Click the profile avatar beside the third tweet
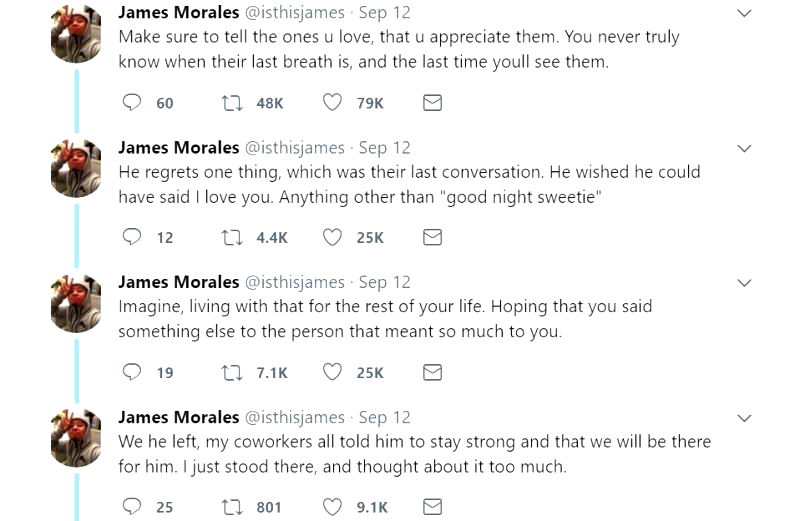Screen dimensions: 800x521 (76, 303)
